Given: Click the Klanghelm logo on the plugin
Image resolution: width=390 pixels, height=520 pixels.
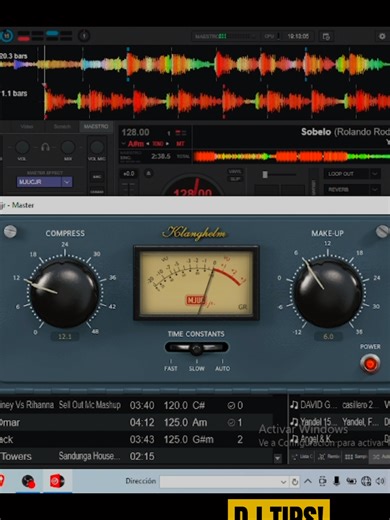Looking at the screenshot, I should coord(195,233).
